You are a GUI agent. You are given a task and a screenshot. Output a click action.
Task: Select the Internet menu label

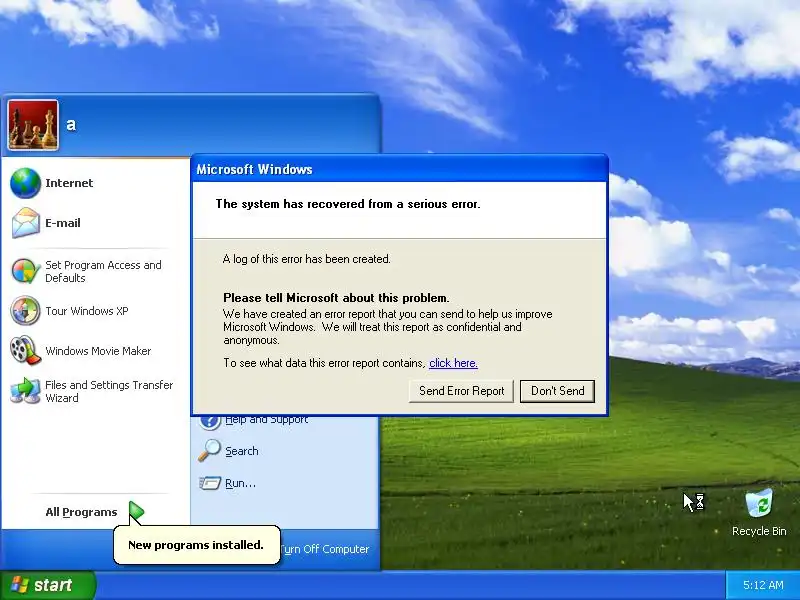point(69,183)
